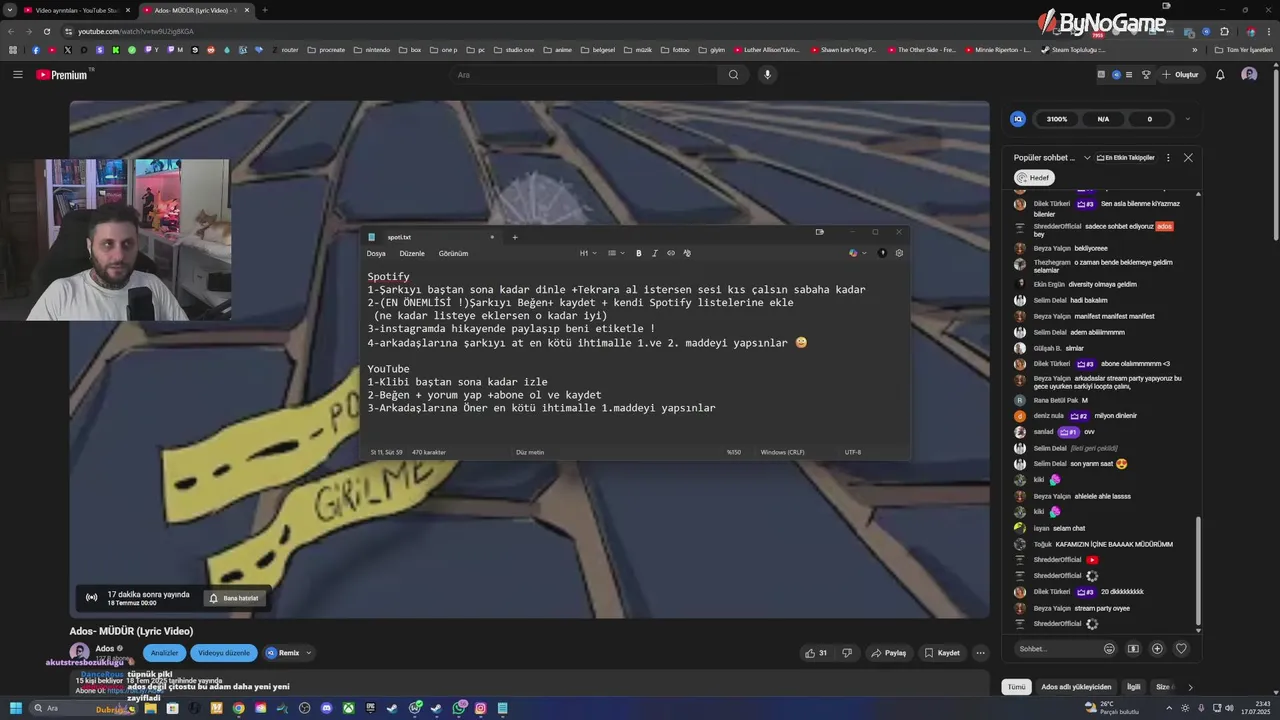Expand the 'Popüler sohbet' chat mode dropdown

1087,158
